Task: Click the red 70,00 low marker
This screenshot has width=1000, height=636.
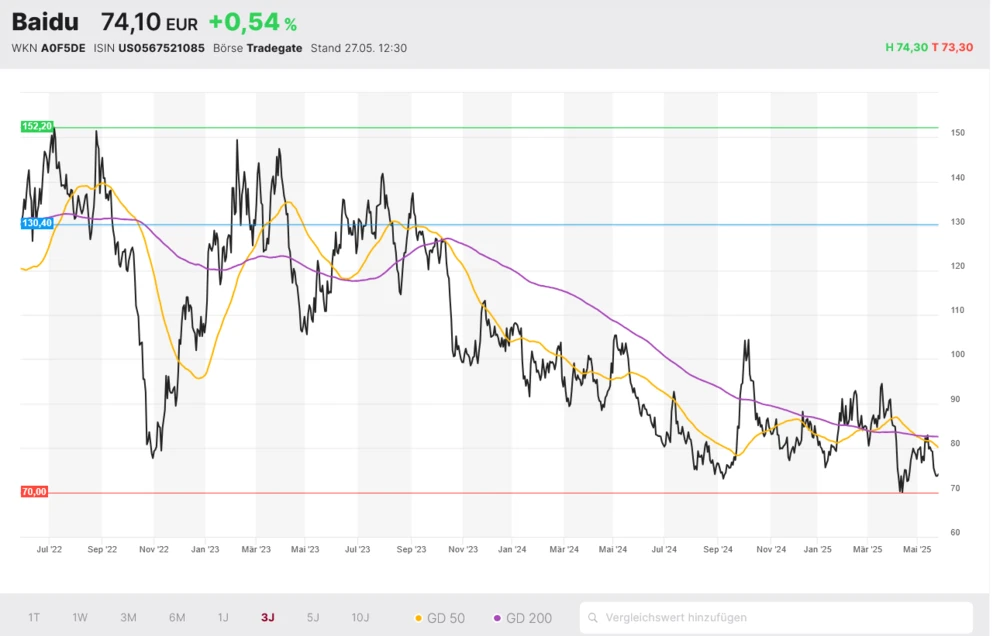Action: [x=34, y=492]
